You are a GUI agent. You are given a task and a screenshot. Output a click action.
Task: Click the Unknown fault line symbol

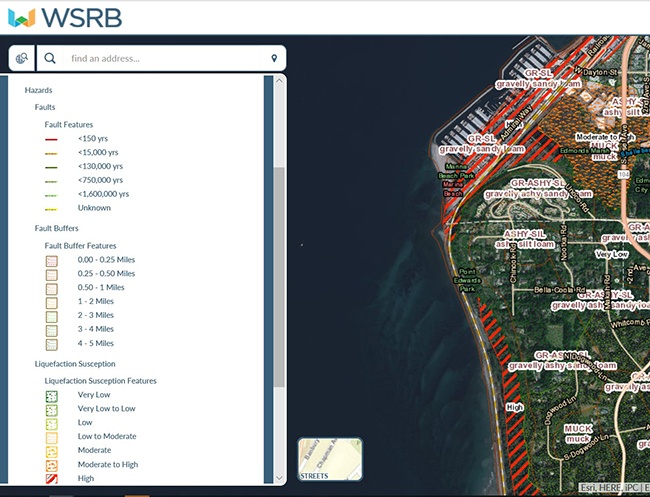51,209
